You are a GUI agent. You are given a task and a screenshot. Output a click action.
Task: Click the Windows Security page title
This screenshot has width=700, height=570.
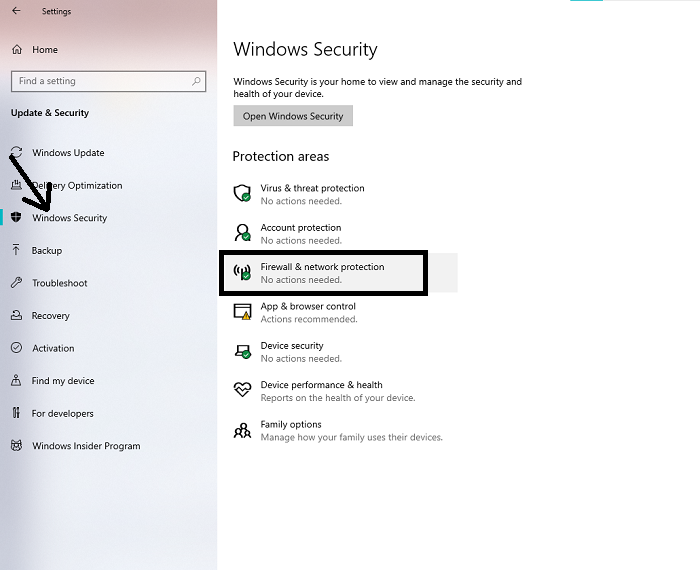click(x=305, y=49)
